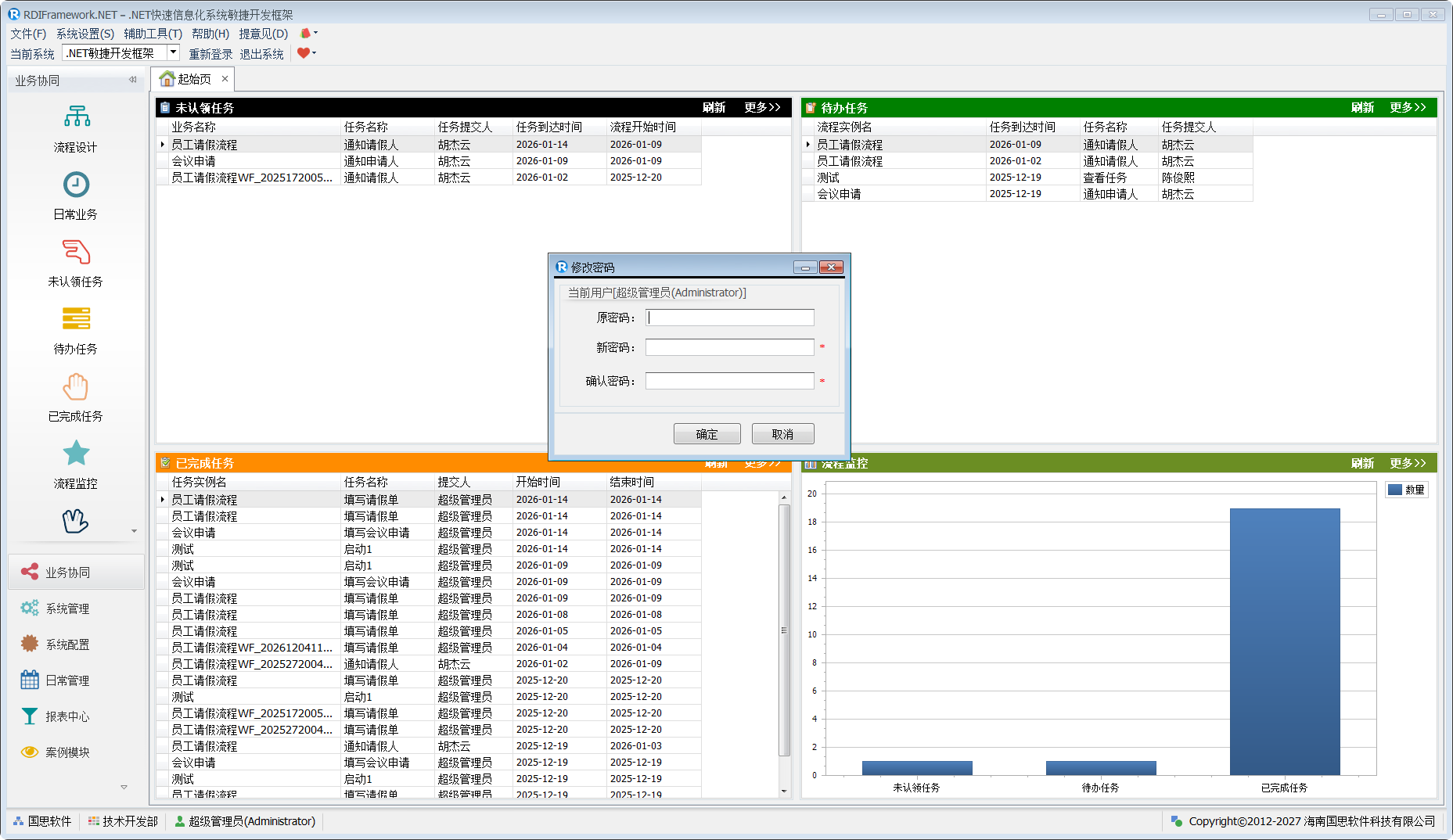Open the 已完成任务 hand icon
This screenshot has width=1453, height=840.
click(76, 386)
